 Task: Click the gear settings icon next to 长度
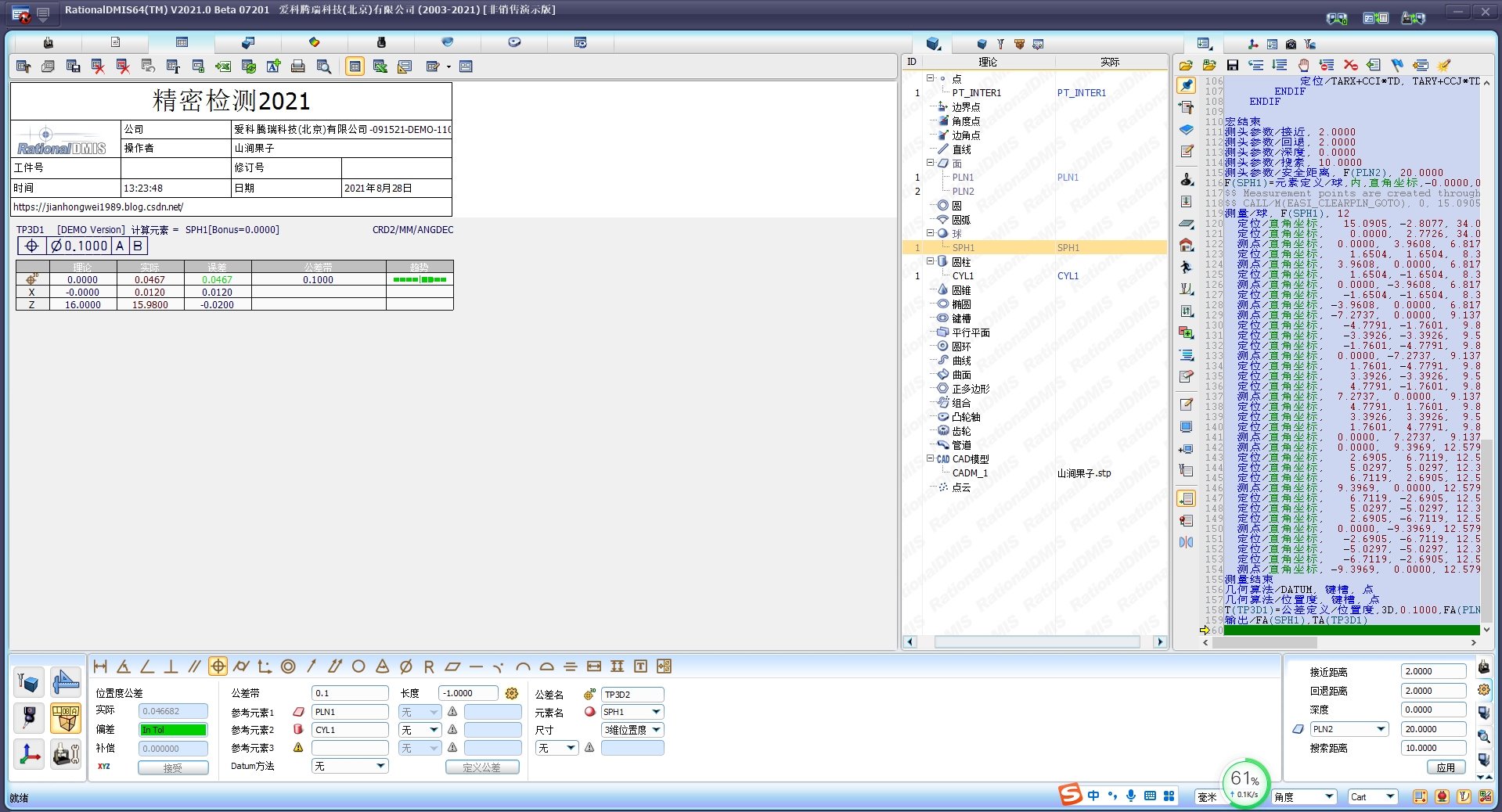click(x=512, y=693)
